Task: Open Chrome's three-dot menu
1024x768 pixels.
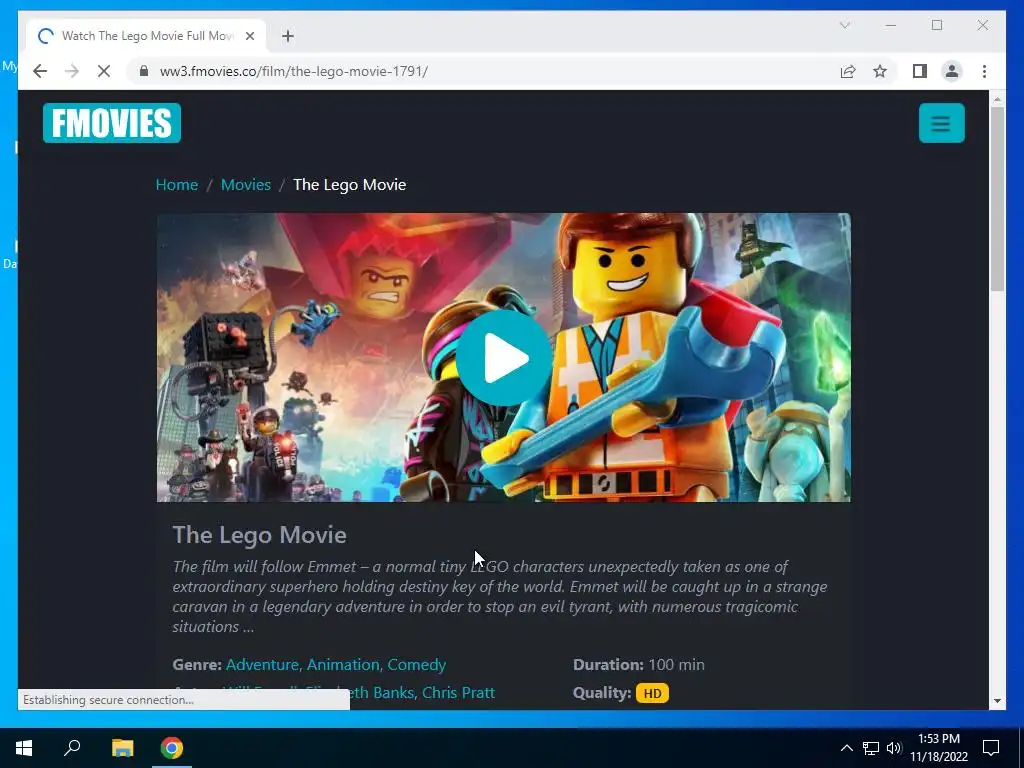Action: coord(984,71)
